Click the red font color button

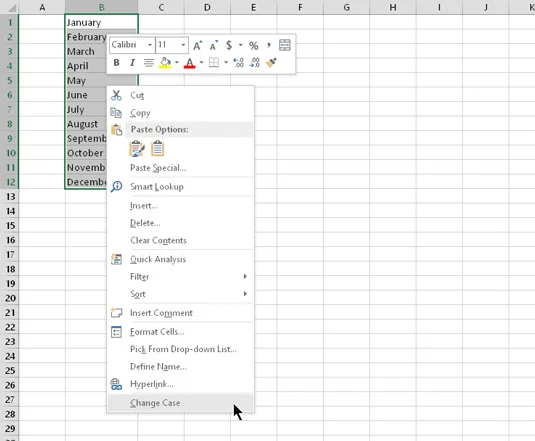tap(190, 63)
